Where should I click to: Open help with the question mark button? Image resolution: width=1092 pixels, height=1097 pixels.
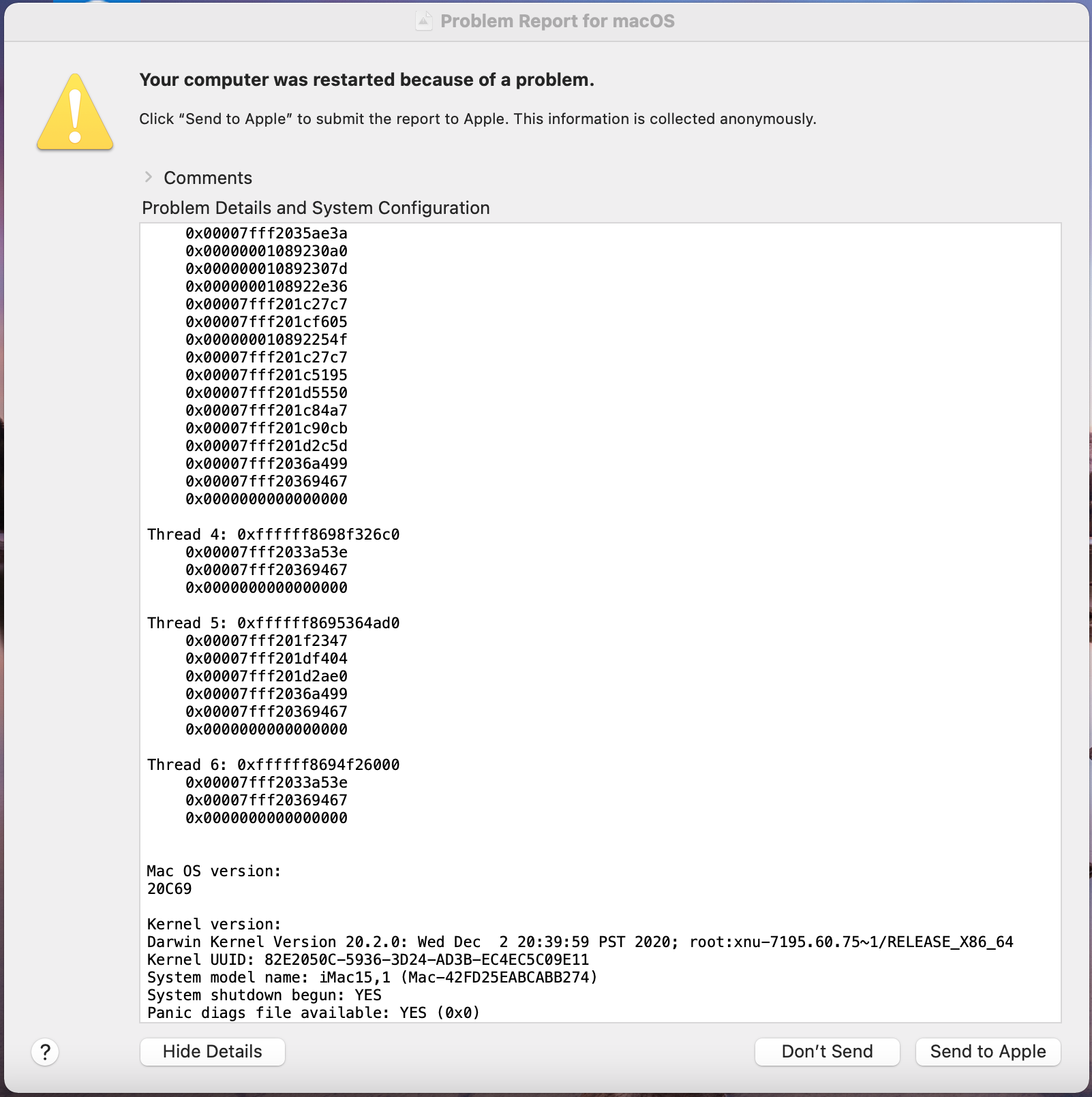(x=45, y=1052)
